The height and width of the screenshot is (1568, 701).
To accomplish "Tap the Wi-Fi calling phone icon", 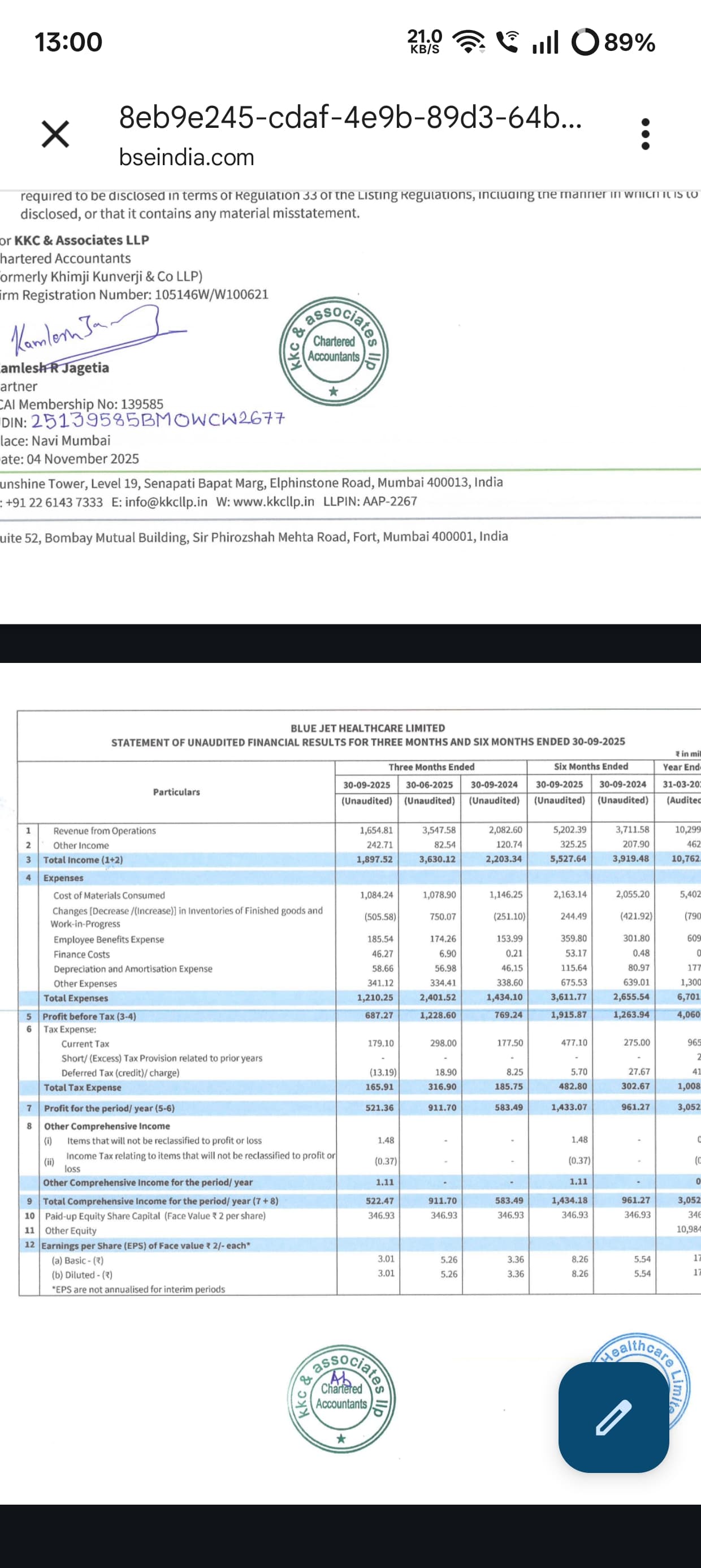I will tap(508, 42).
